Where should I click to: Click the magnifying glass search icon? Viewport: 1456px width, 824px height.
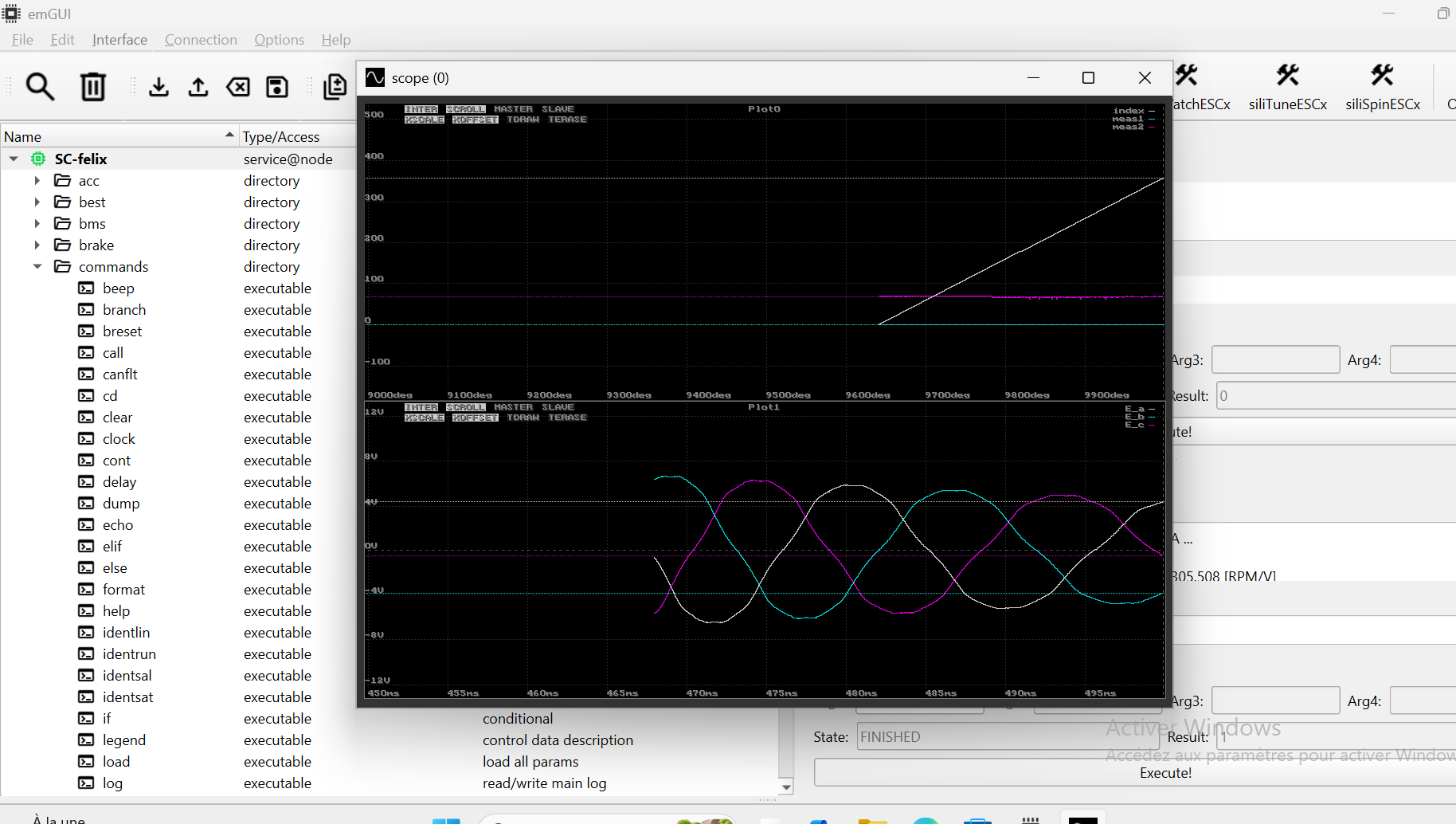pyautogui.click(x=40, y=86)
